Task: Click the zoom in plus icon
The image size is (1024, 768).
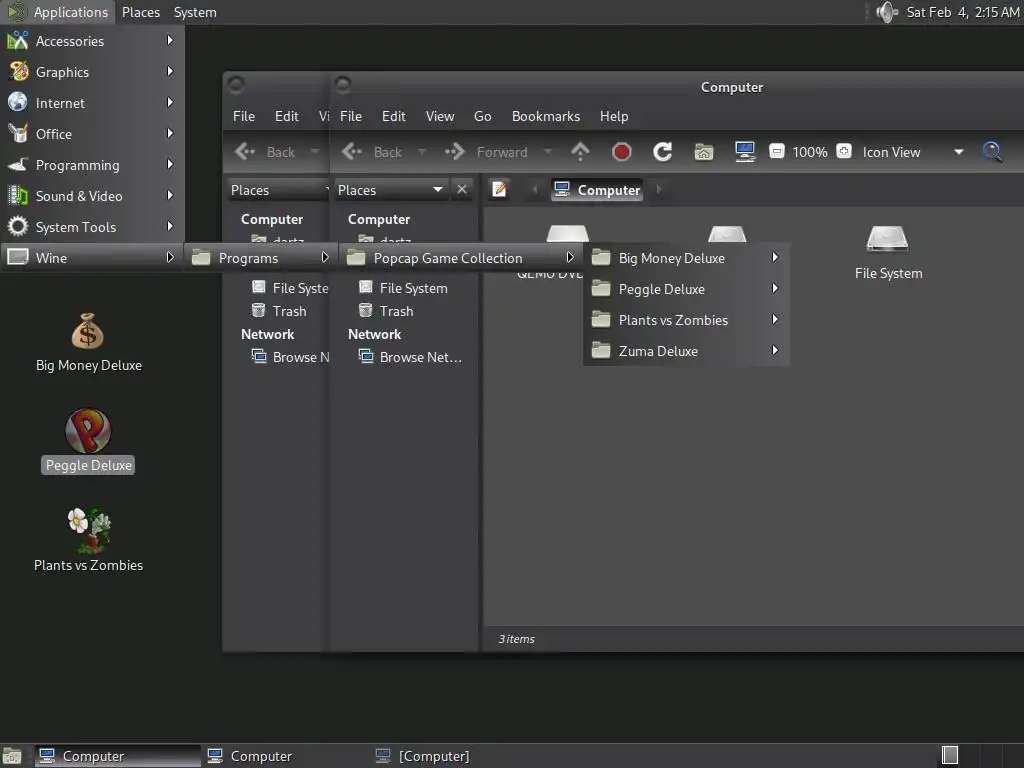Action: tap(844, 152)
